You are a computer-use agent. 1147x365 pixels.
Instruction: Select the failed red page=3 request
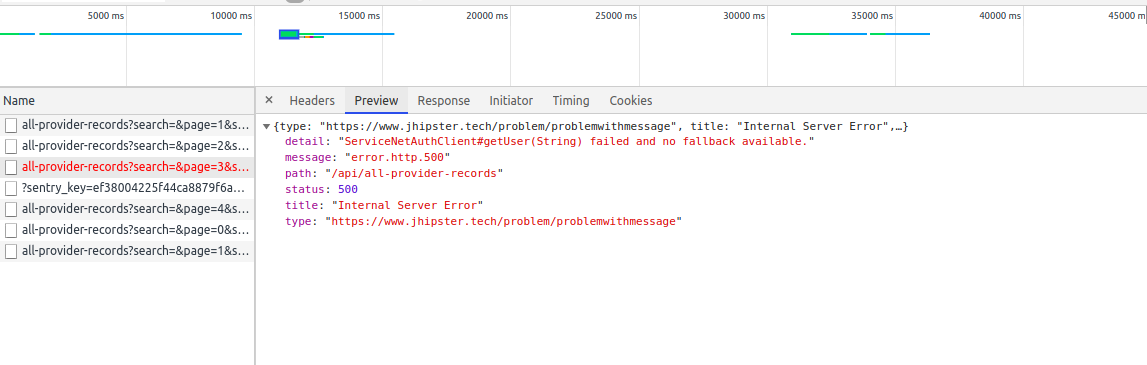click(x=127, y=167)
